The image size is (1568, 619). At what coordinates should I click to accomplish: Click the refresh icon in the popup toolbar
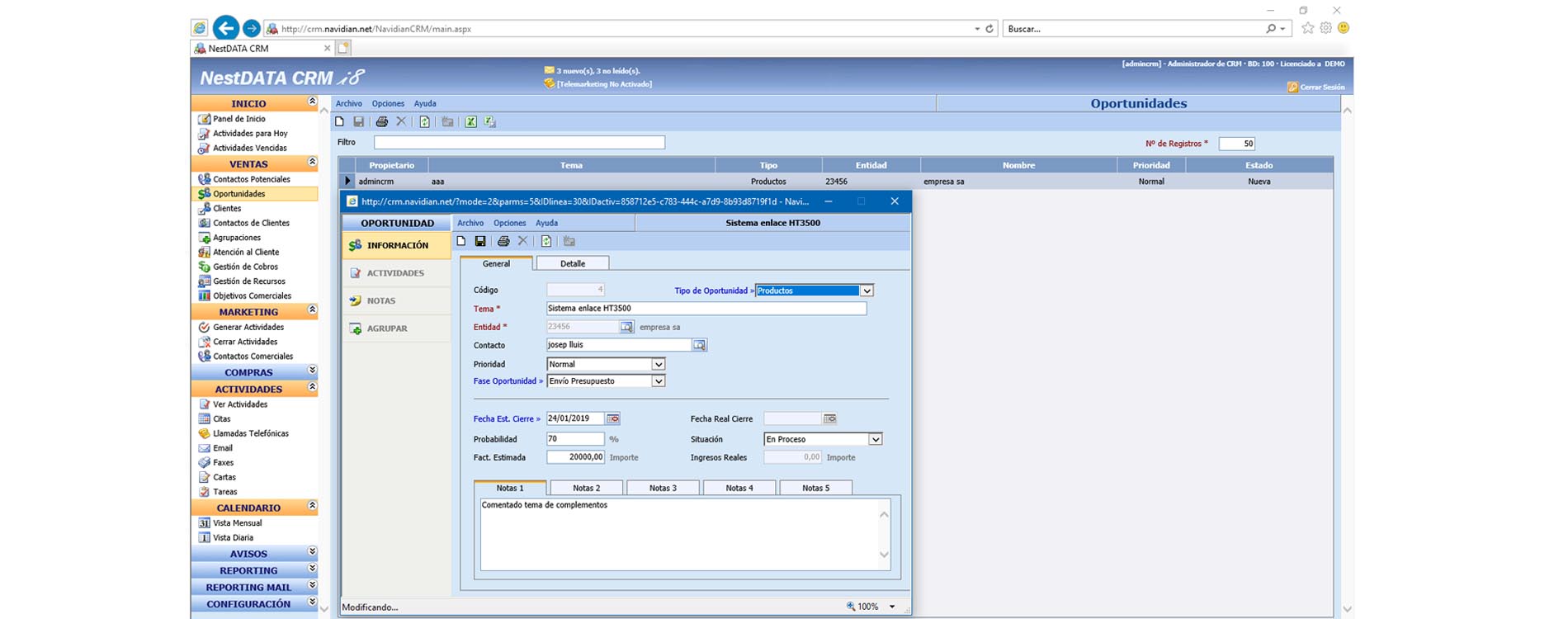(545, 242)
